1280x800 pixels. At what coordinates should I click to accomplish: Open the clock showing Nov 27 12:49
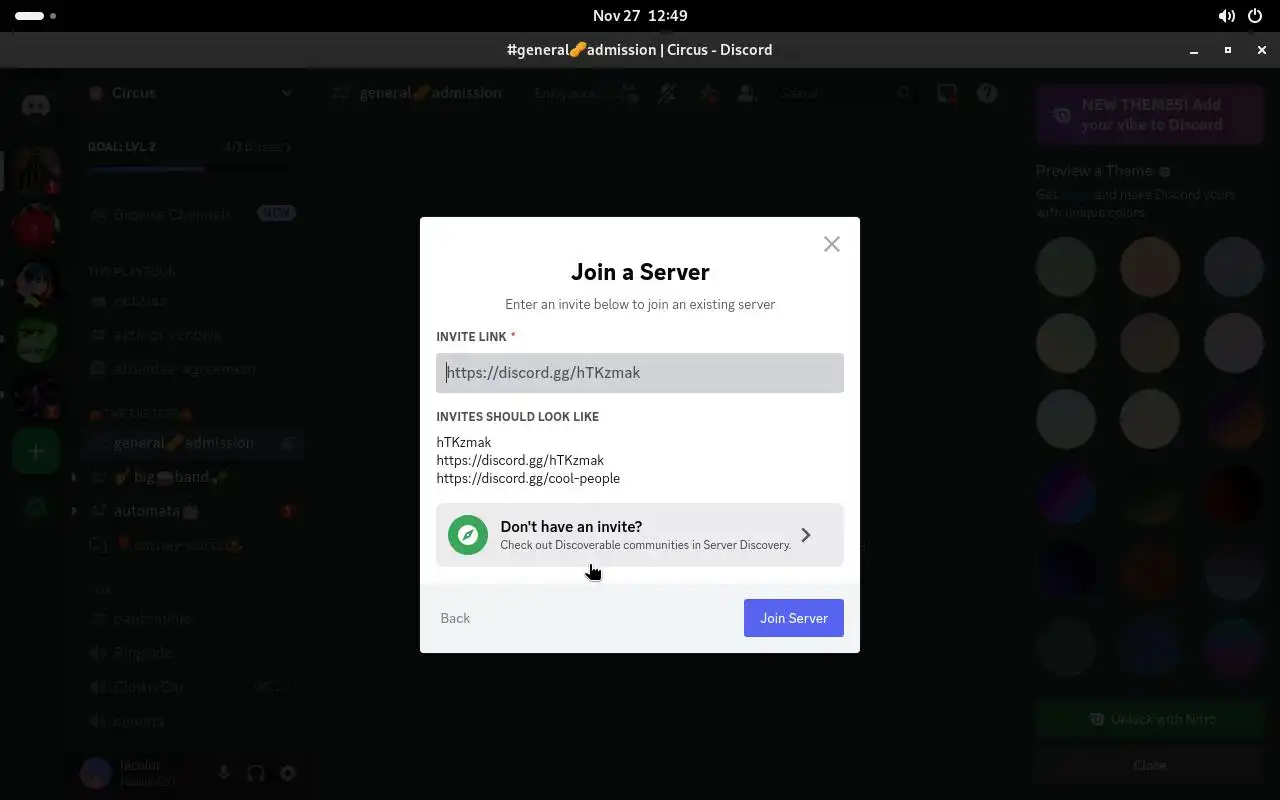(640, 16)
